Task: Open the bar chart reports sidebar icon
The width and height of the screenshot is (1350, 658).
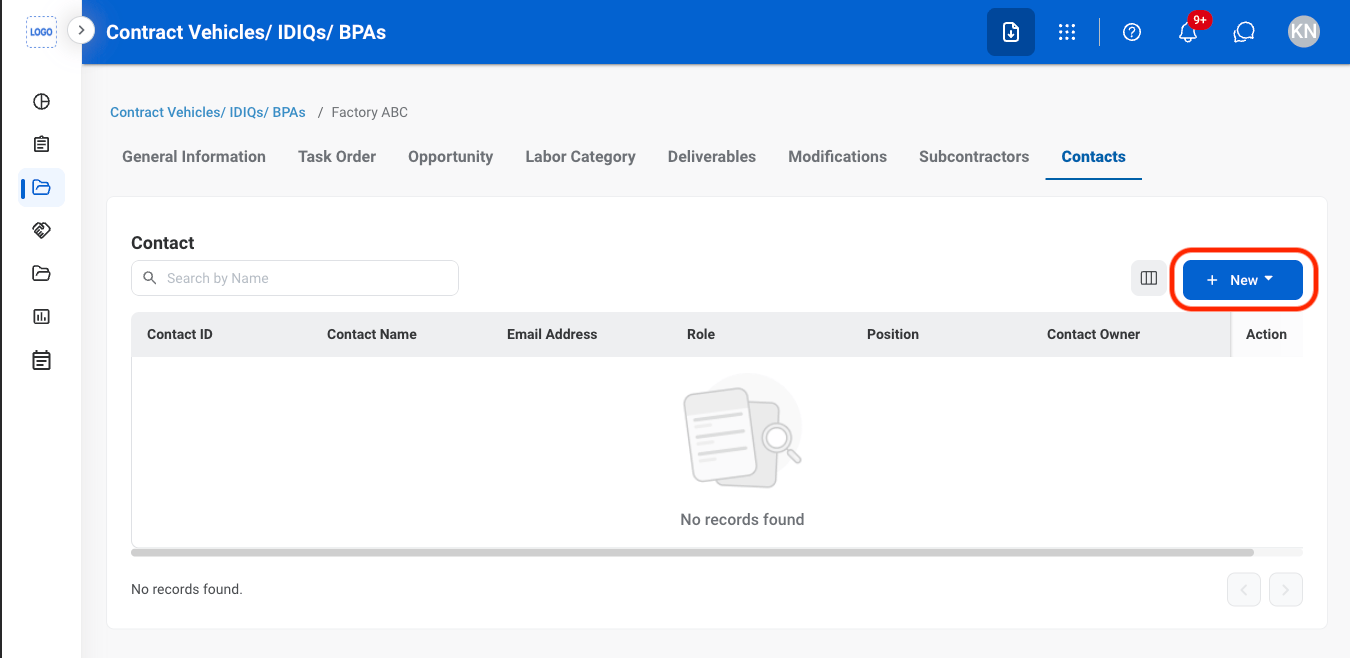Action: click(x=41, y=316)
